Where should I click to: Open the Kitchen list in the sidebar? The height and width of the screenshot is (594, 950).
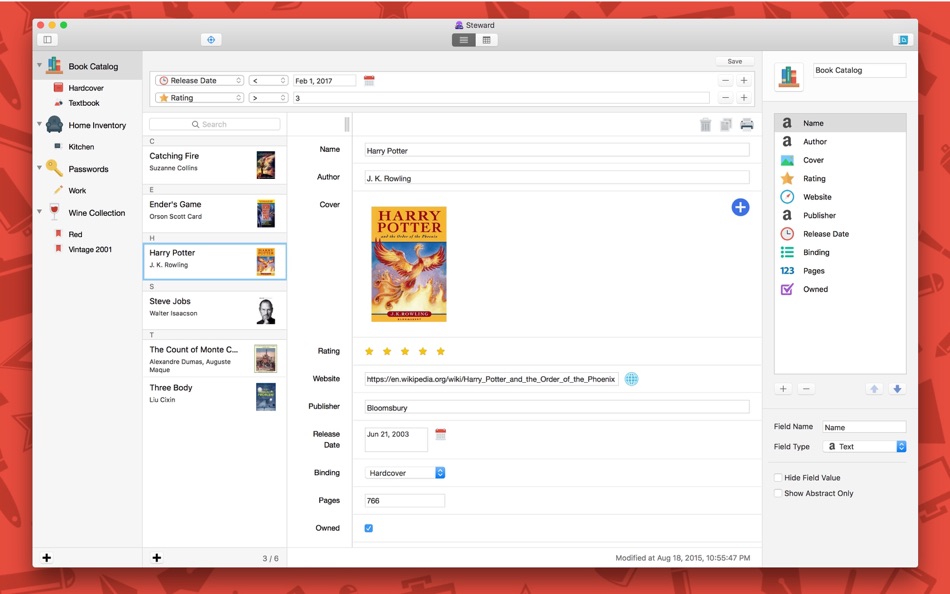point(81,147)
